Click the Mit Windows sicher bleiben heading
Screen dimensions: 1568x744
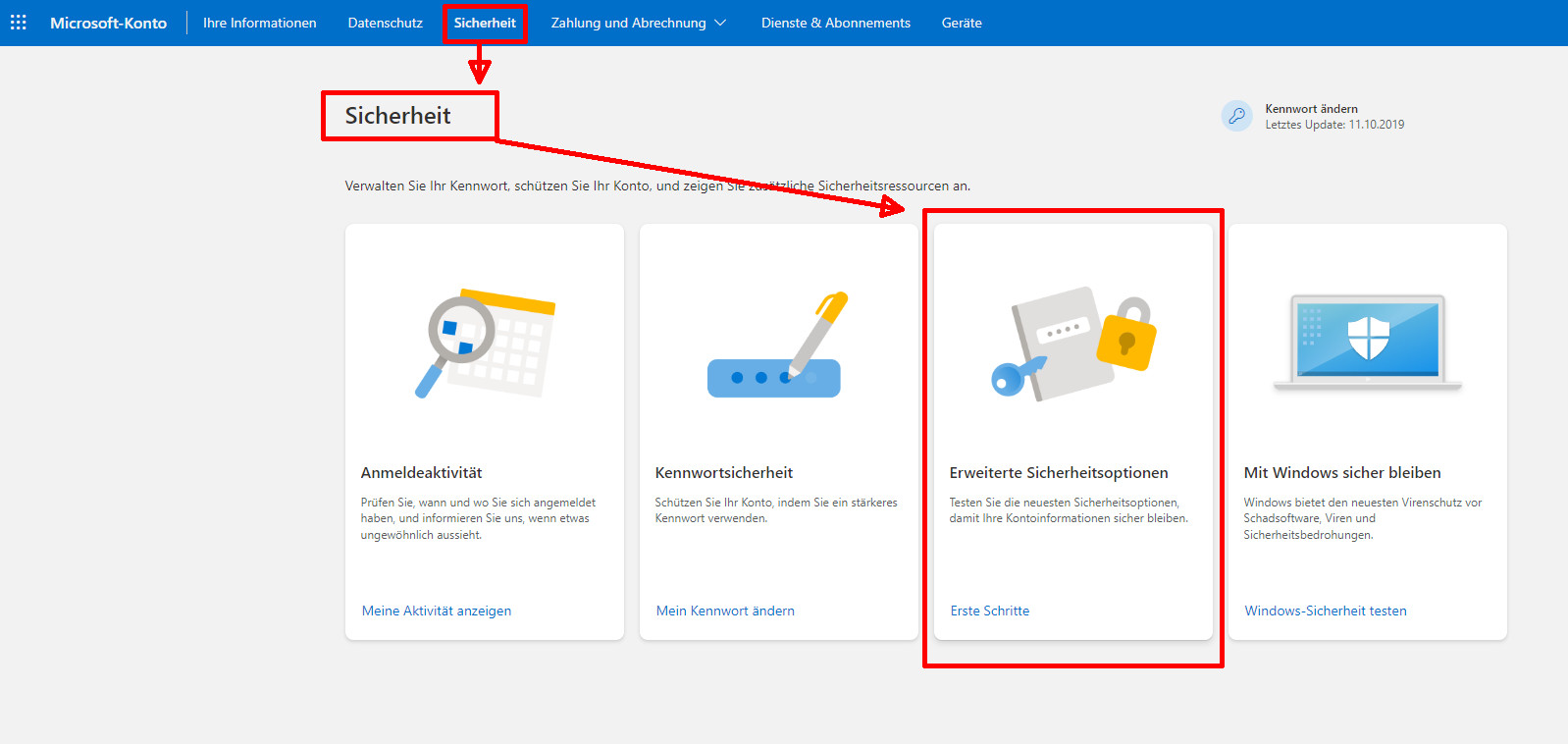pyautogui.click(x=1342, y=473)
